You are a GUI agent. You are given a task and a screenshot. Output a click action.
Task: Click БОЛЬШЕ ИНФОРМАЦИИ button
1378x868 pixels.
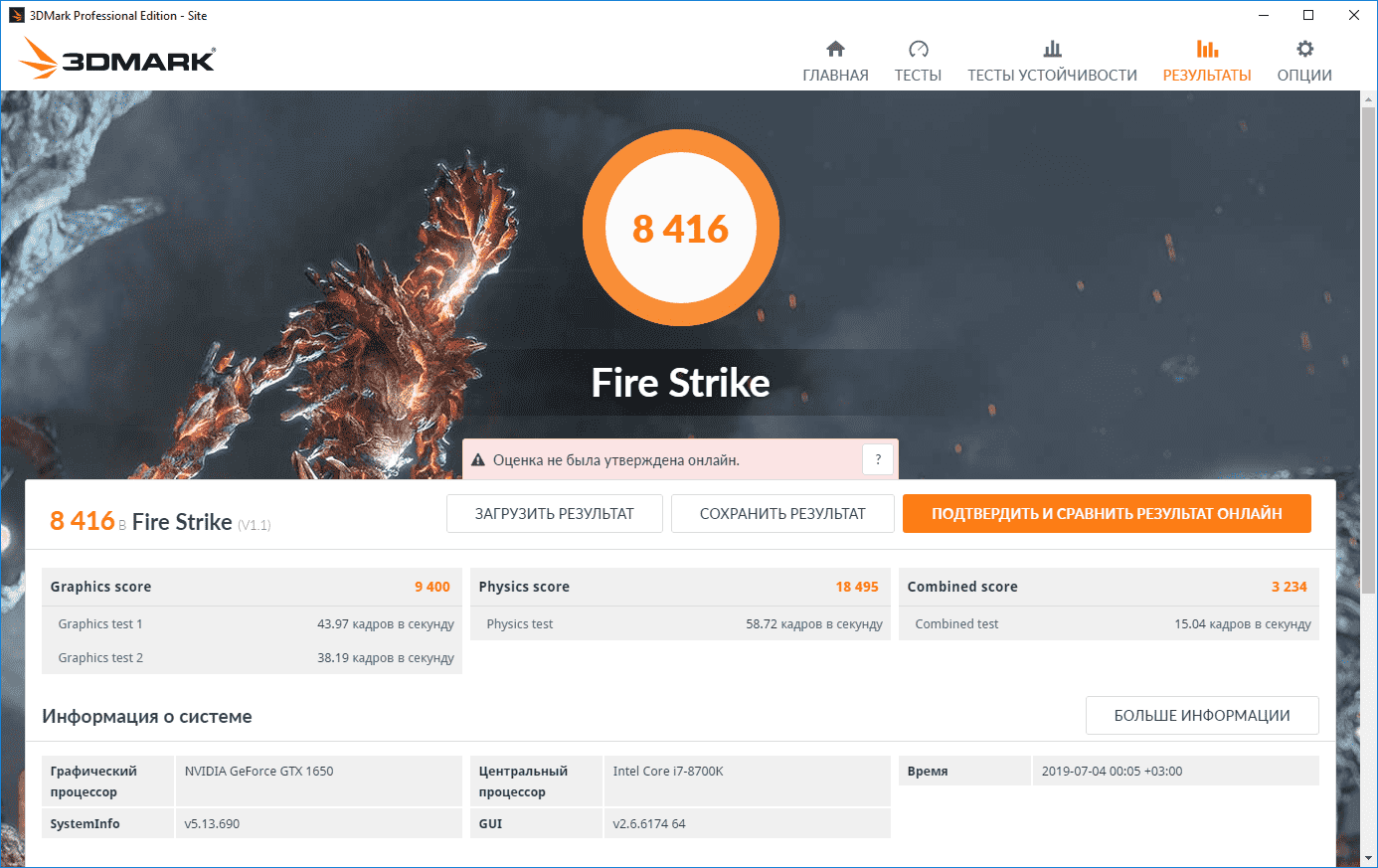(x=1201, y=716)
